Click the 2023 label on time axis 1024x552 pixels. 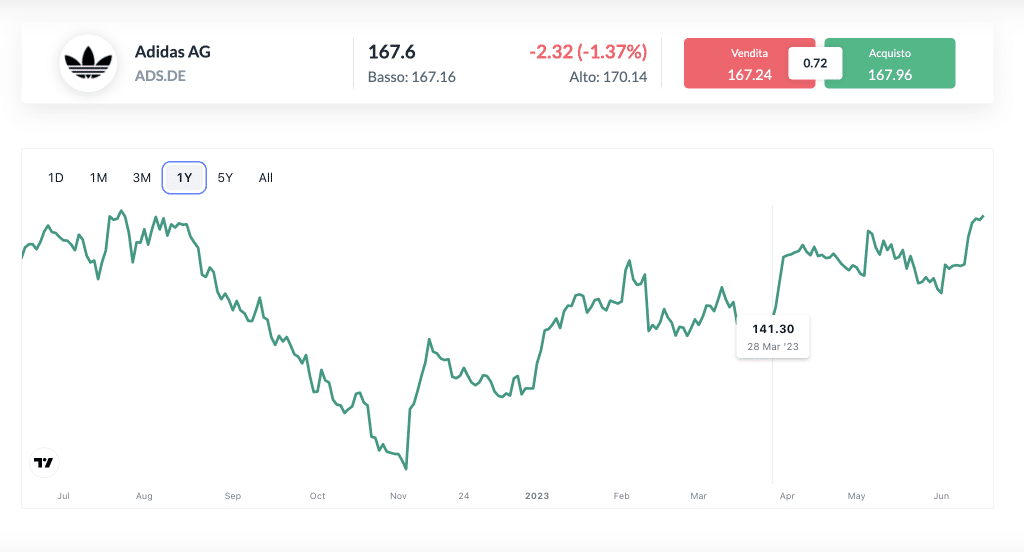(537, 496)
